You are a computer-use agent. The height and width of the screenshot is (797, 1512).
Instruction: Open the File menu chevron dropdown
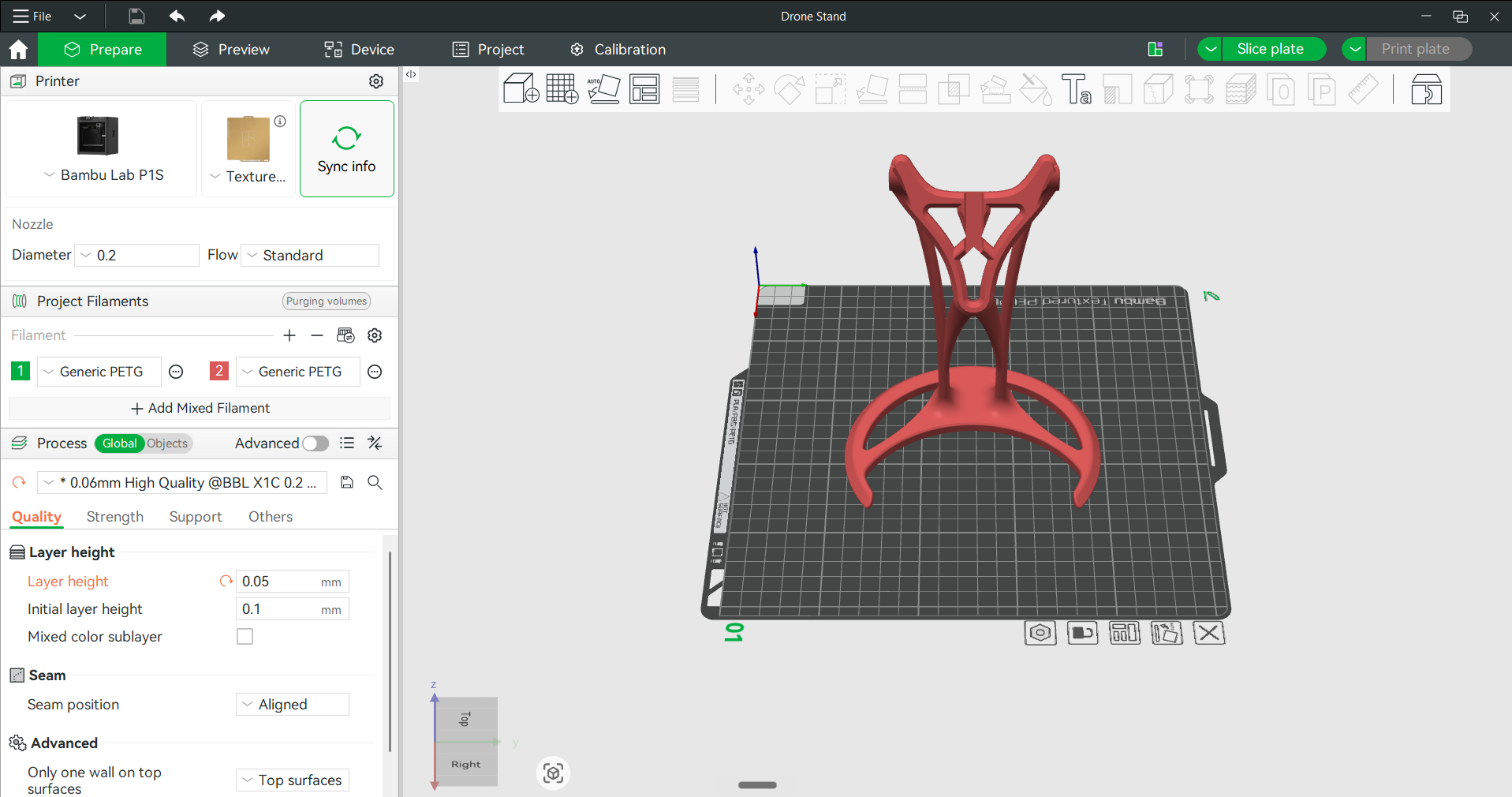[x=80, y=16]
